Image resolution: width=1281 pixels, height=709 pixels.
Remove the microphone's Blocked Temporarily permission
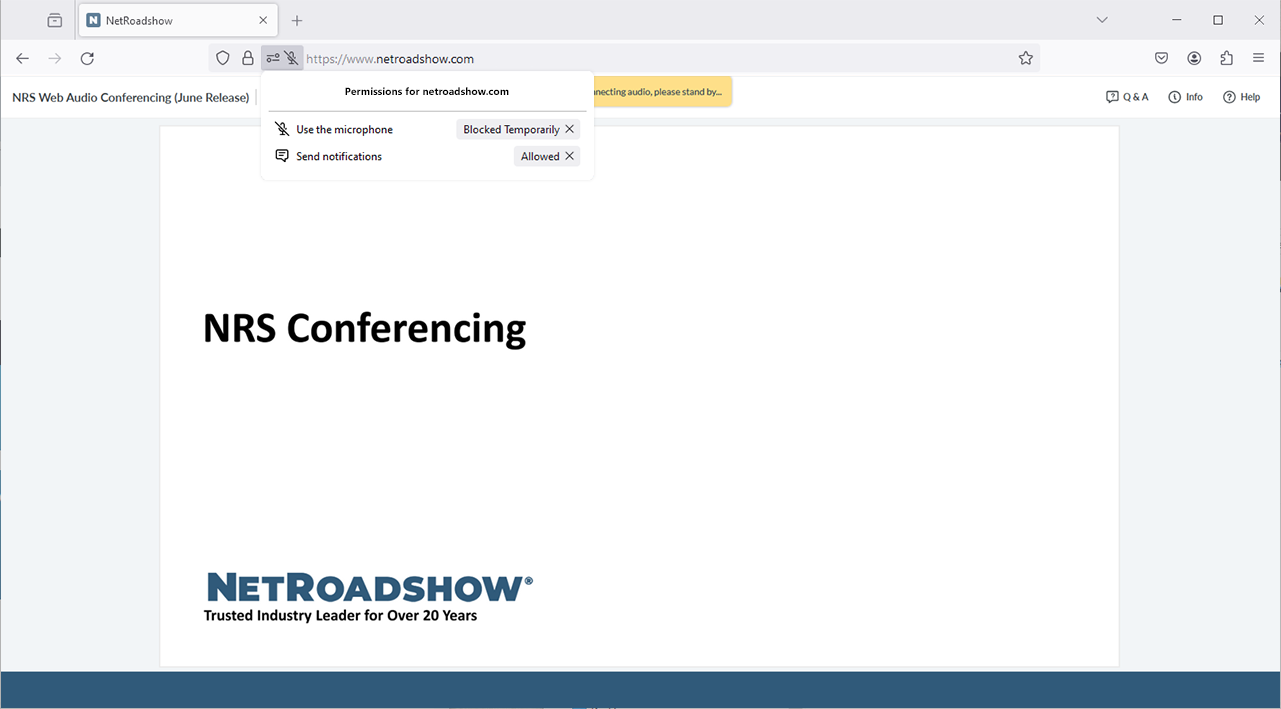(x=570, y=128)
